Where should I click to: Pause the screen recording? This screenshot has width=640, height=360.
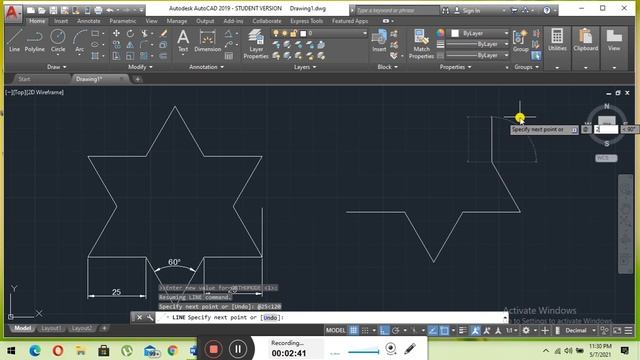(x=238, y=349)
